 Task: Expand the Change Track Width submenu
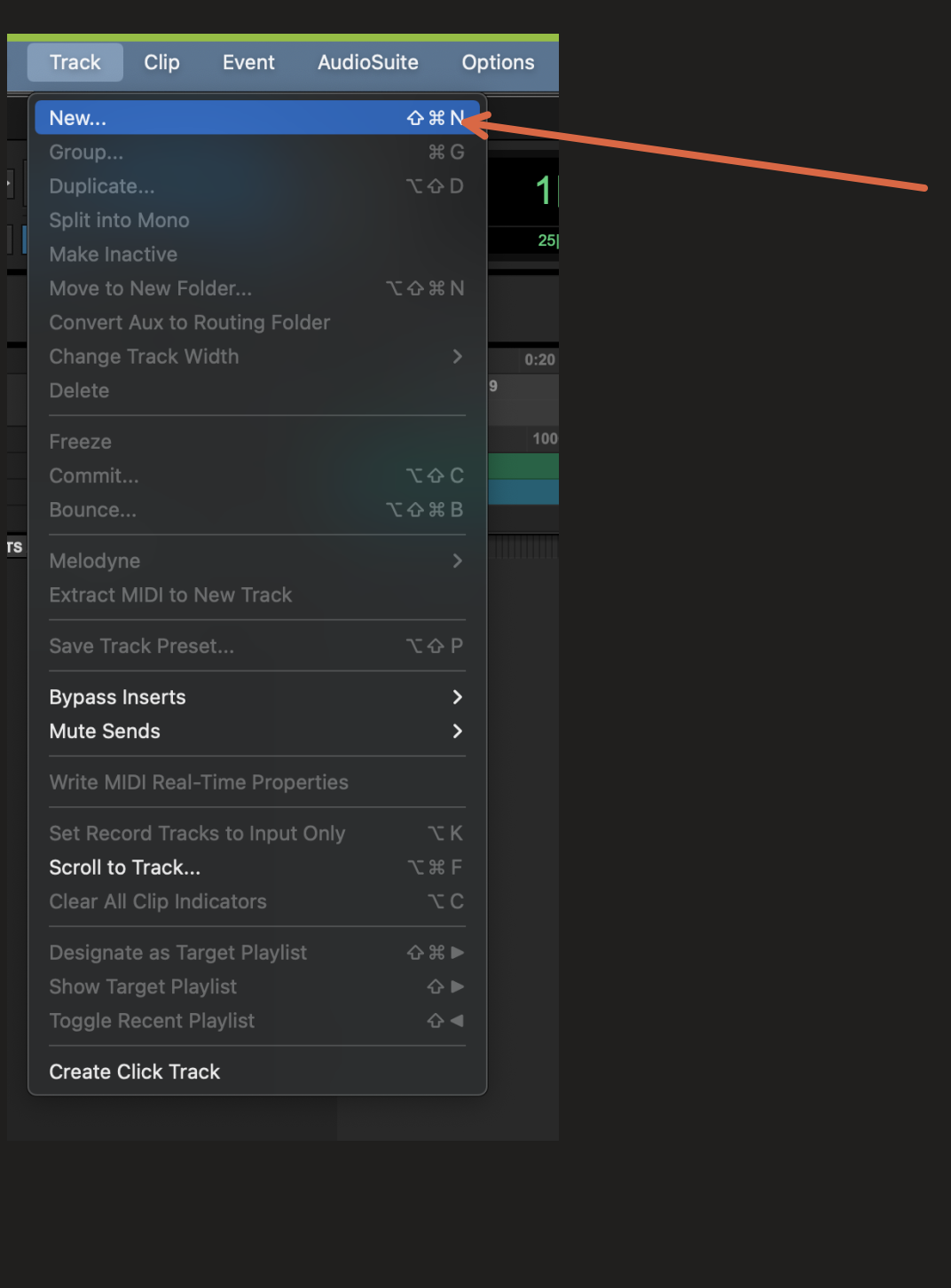(x=457, y=357)
